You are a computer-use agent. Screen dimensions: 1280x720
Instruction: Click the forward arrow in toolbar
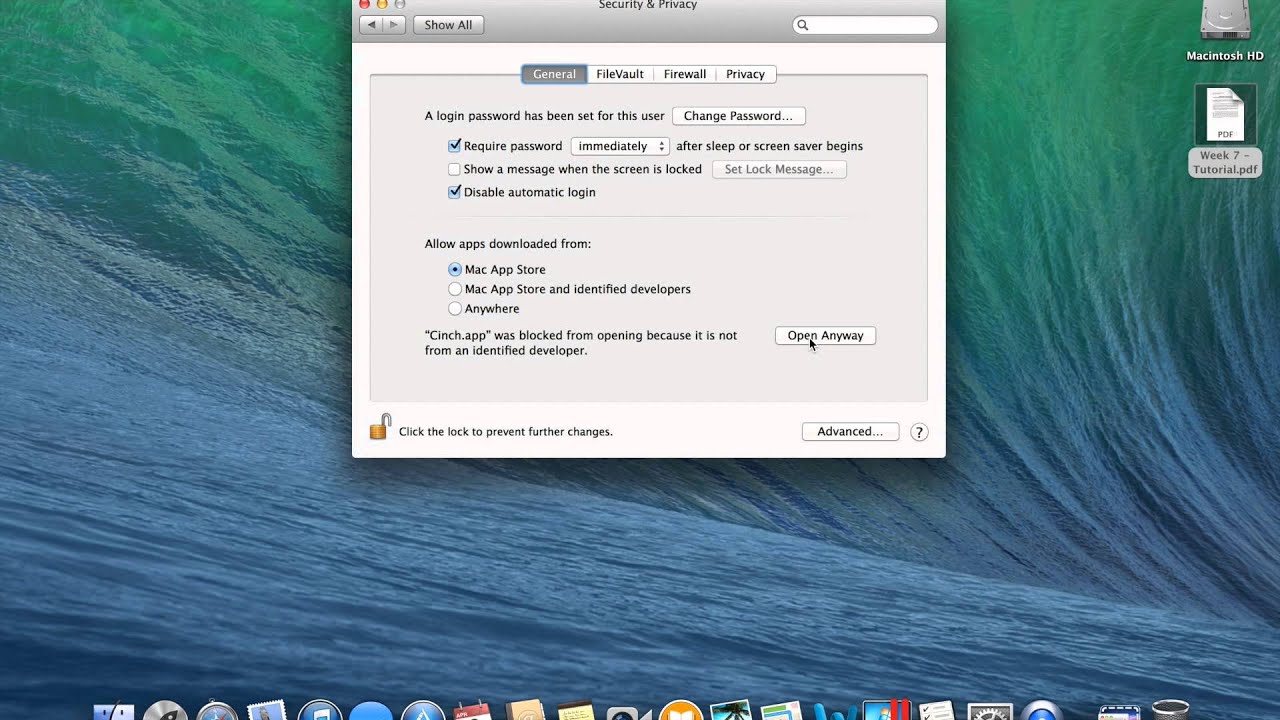(394, 25)
